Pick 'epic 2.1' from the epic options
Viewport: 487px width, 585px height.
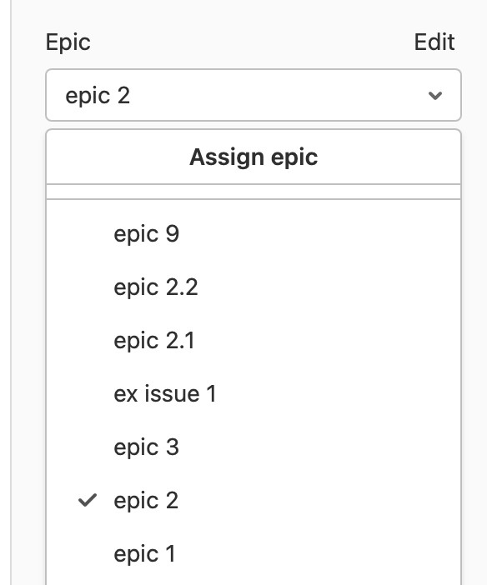click(x=253, y=341)
